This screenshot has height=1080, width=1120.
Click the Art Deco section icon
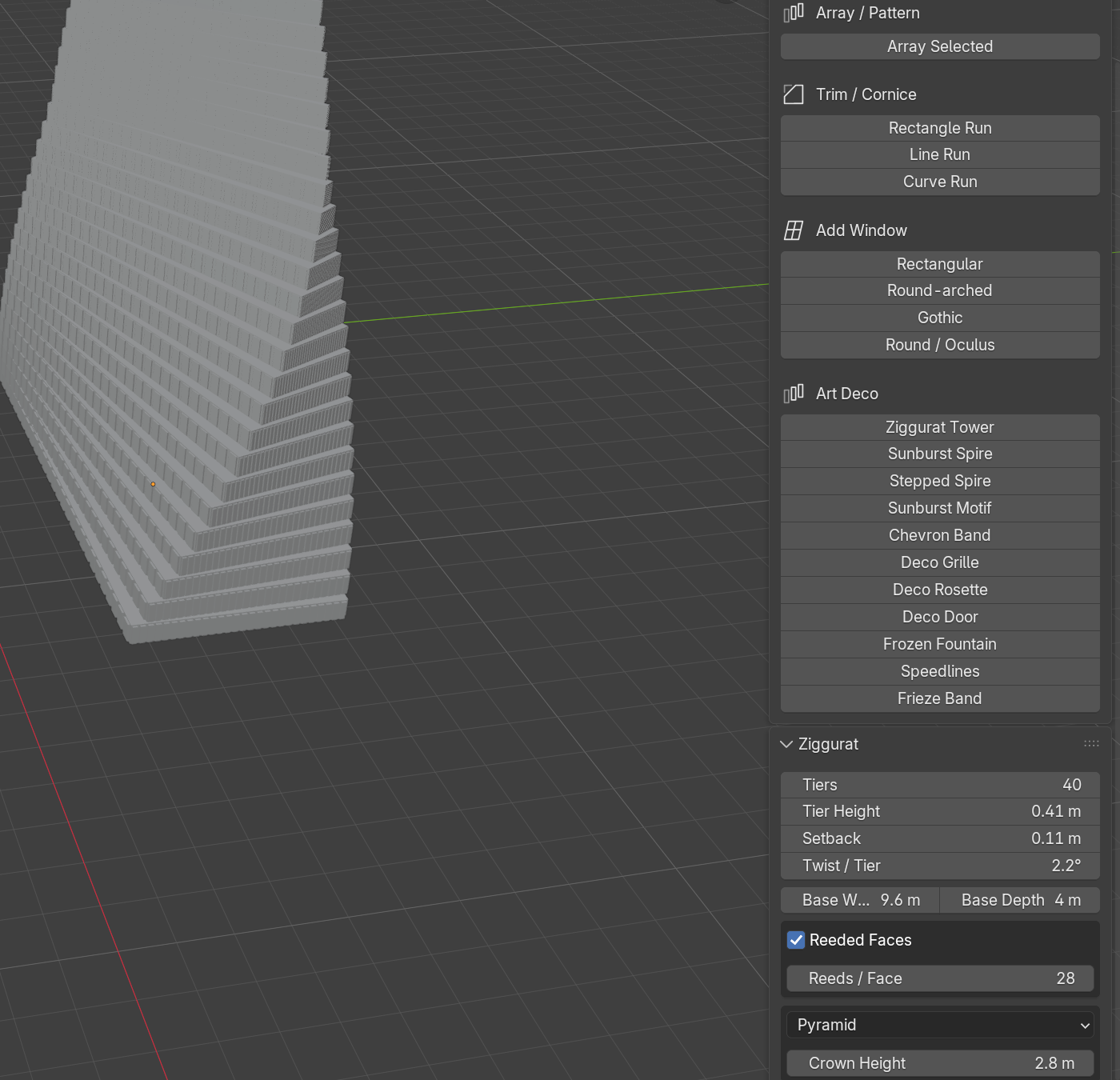(x=794, y=394)
